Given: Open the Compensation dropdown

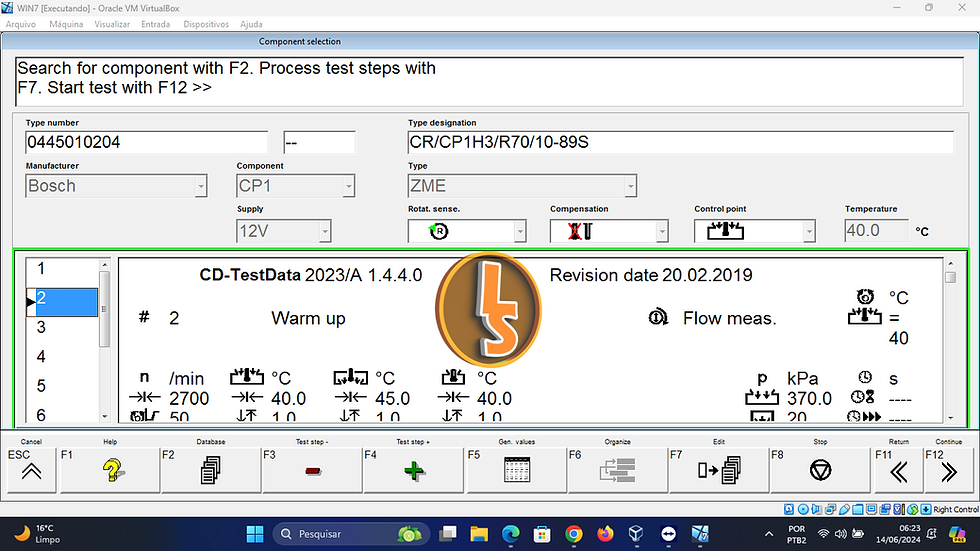Looking at the screenshot, I should (x=662, y=231).
